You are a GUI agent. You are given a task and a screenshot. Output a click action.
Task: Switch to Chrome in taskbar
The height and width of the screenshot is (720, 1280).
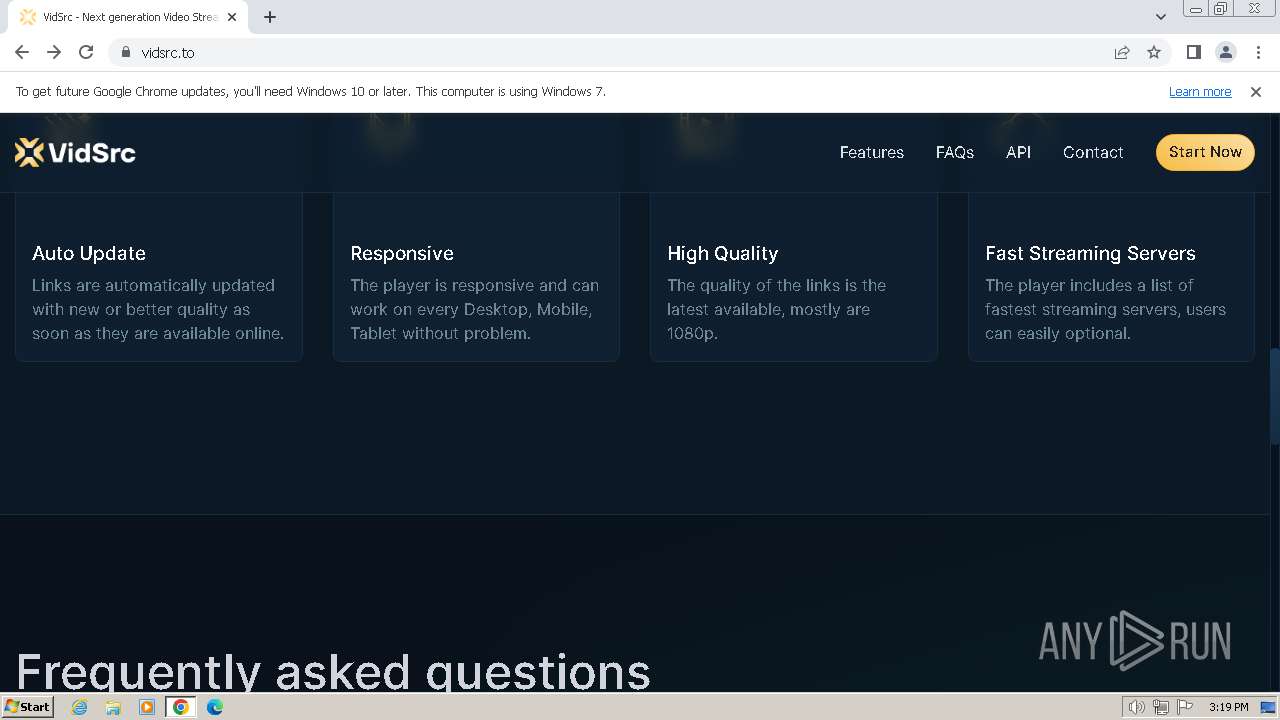point(181,707)
